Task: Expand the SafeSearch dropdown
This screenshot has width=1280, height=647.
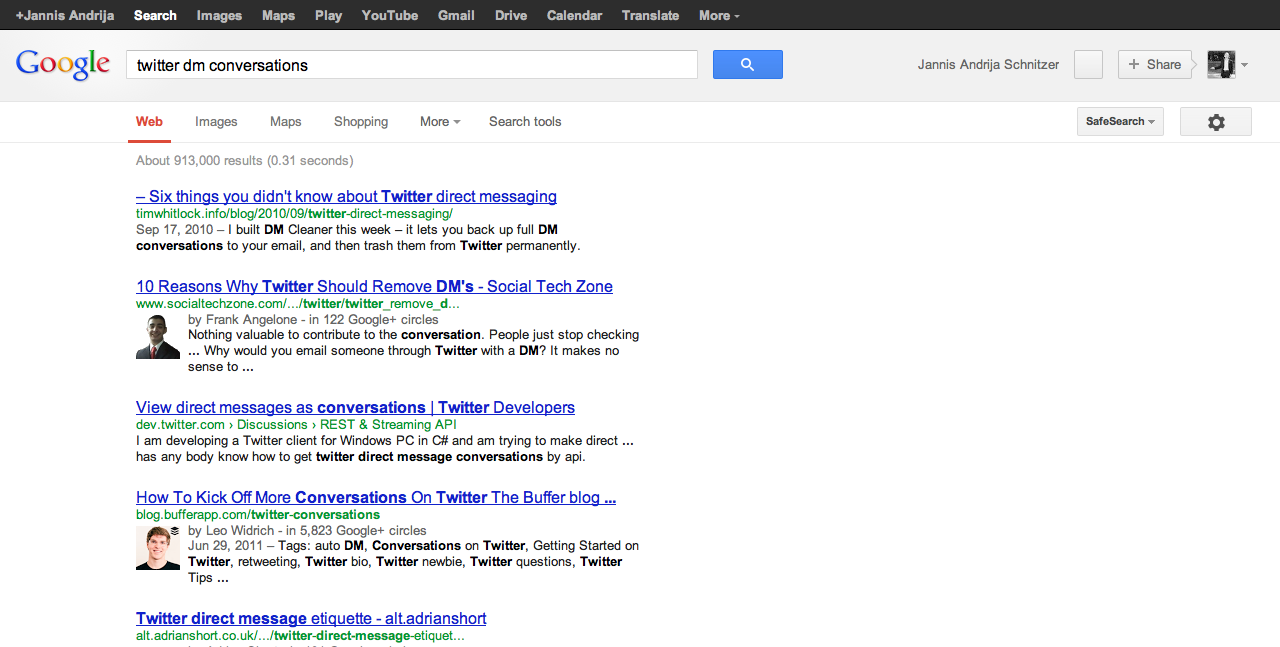Action: click(1120, 122)
